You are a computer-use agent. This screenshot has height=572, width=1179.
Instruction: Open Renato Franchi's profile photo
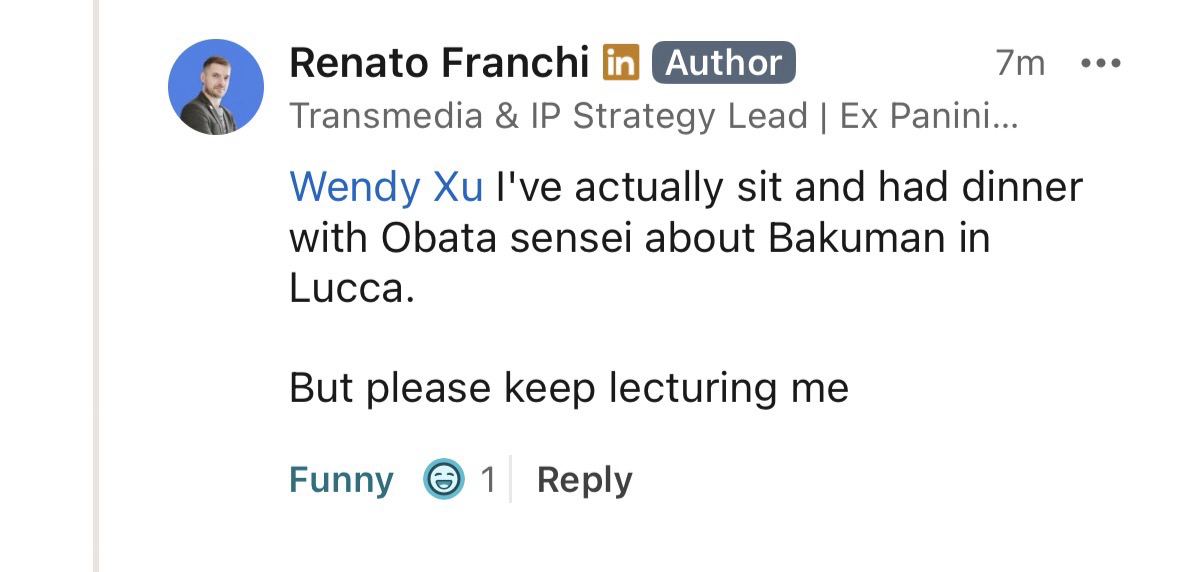pyautogui.click(x=215, y=89)
